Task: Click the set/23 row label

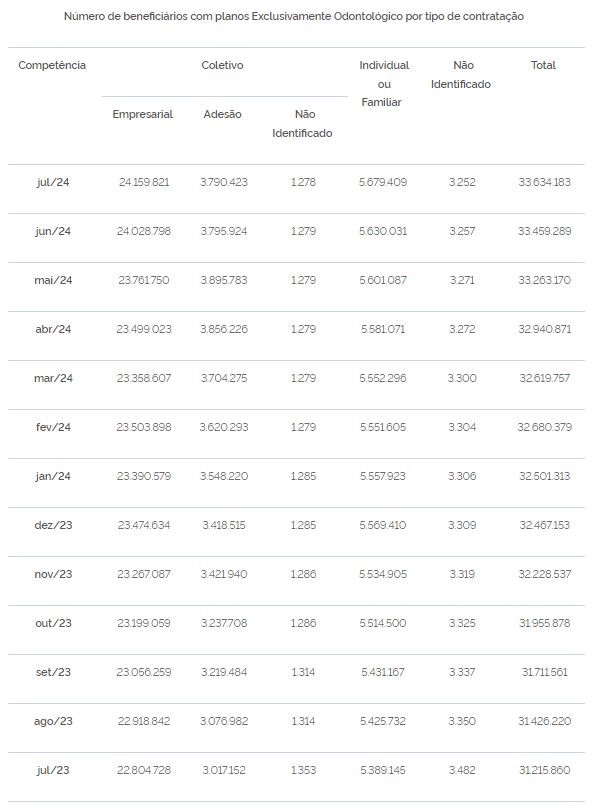Action: point(53,672)
